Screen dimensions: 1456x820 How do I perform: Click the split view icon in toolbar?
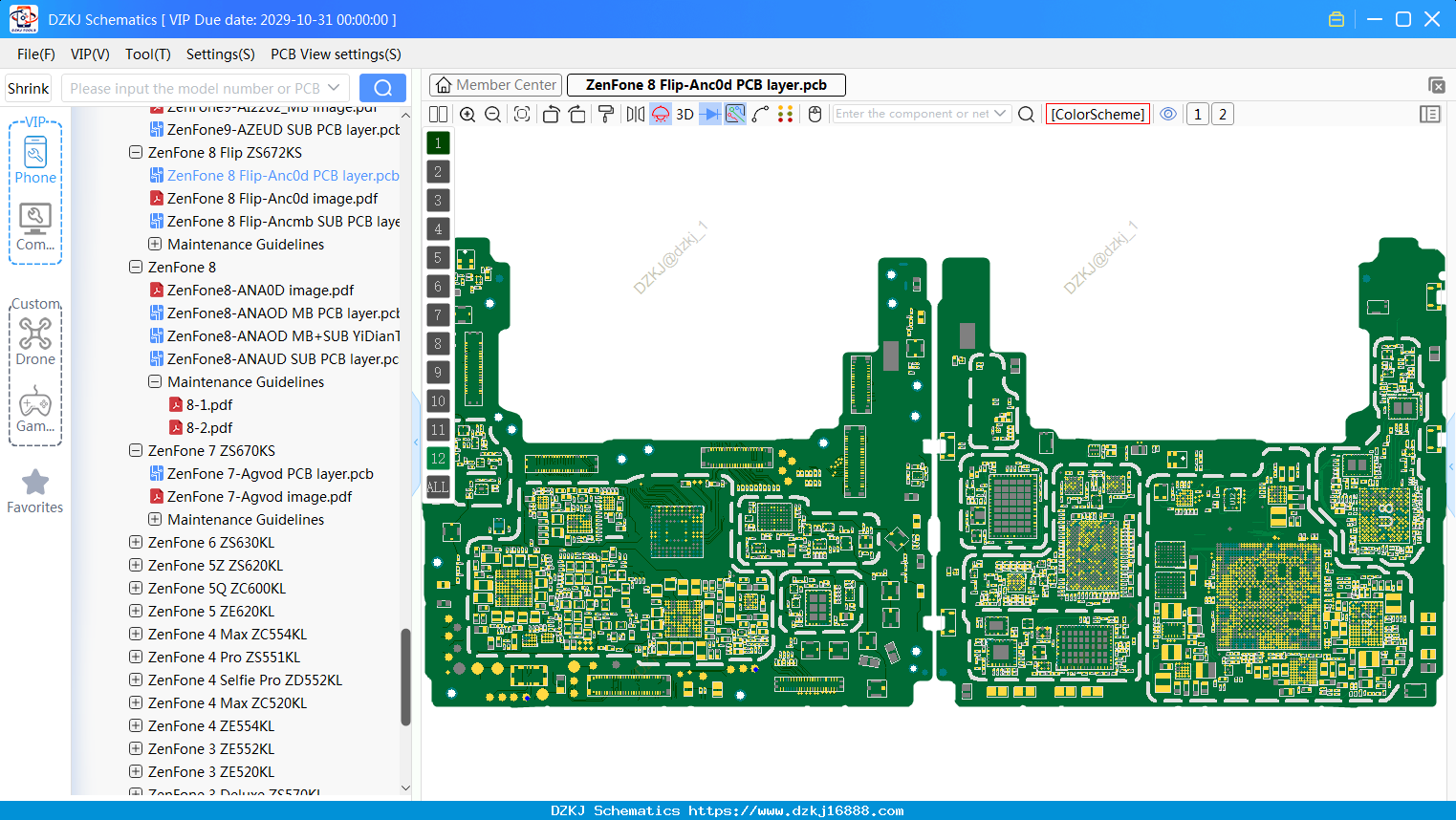[438, 114]
